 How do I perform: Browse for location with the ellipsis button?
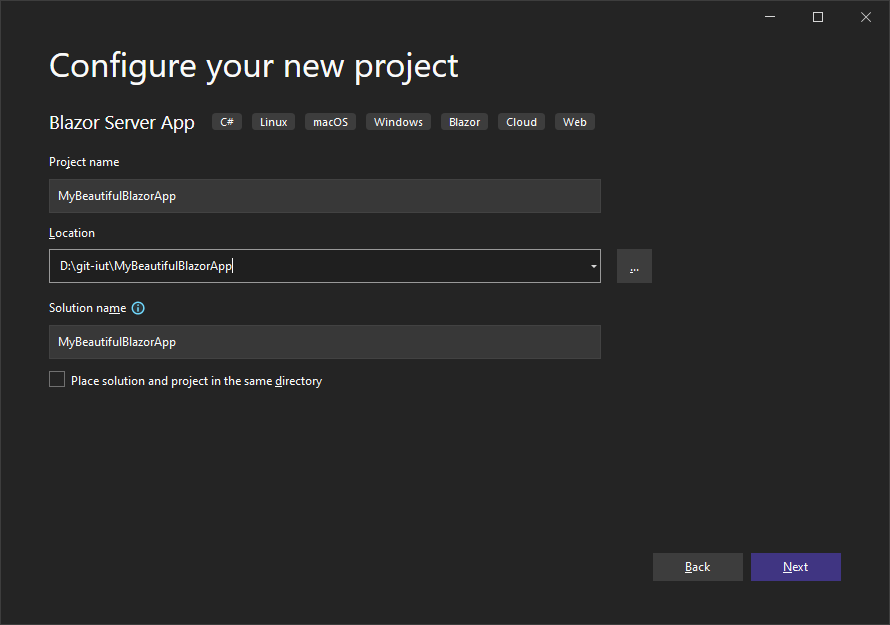point(634,266)
